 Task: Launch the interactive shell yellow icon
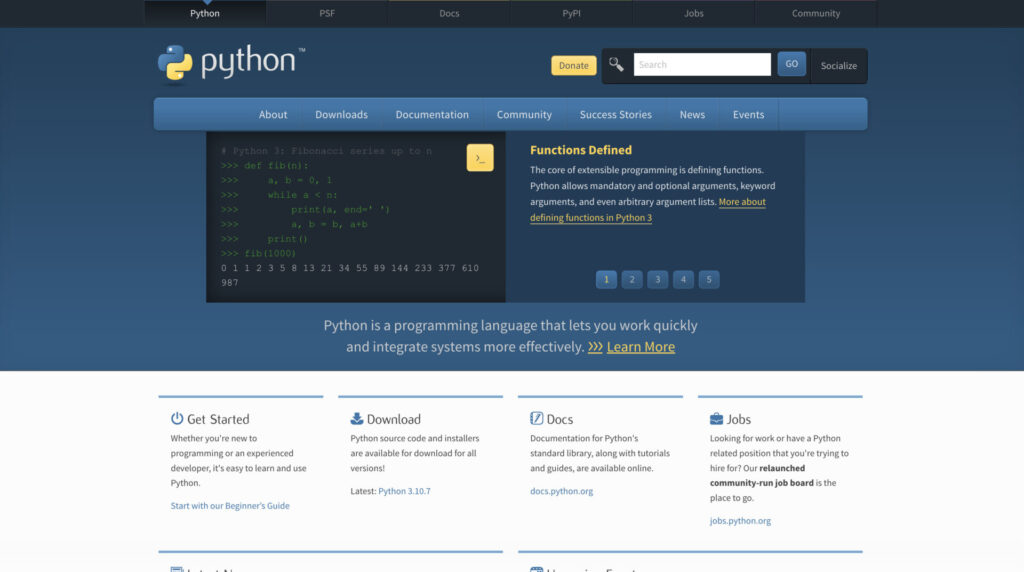[480, 158]
